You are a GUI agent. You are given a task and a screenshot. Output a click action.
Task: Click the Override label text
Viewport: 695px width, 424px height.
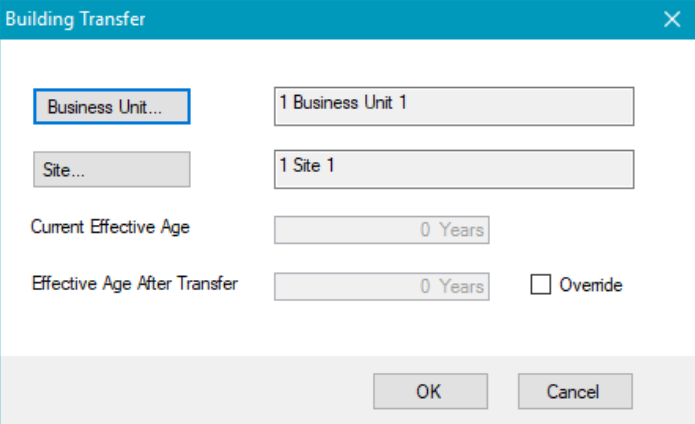(x=590, y=286)
